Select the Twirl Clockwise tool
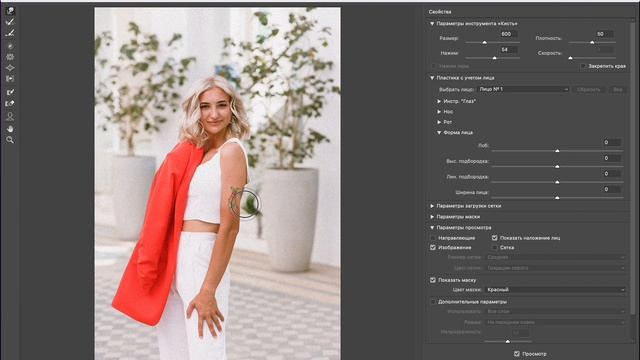The image size is (640, 360). (10, 46)
